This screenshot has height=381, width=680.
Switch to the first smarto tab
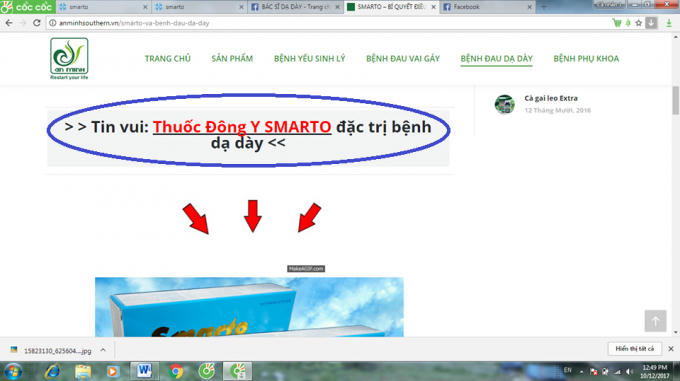point(103,7)
